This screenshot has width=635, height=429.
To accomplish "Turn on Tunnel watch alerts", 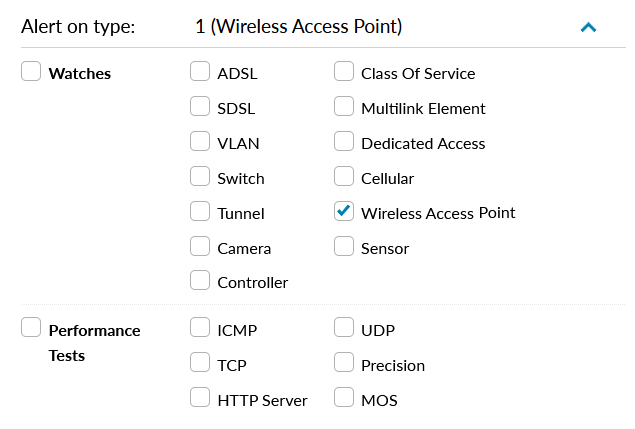I will (200, 212).
